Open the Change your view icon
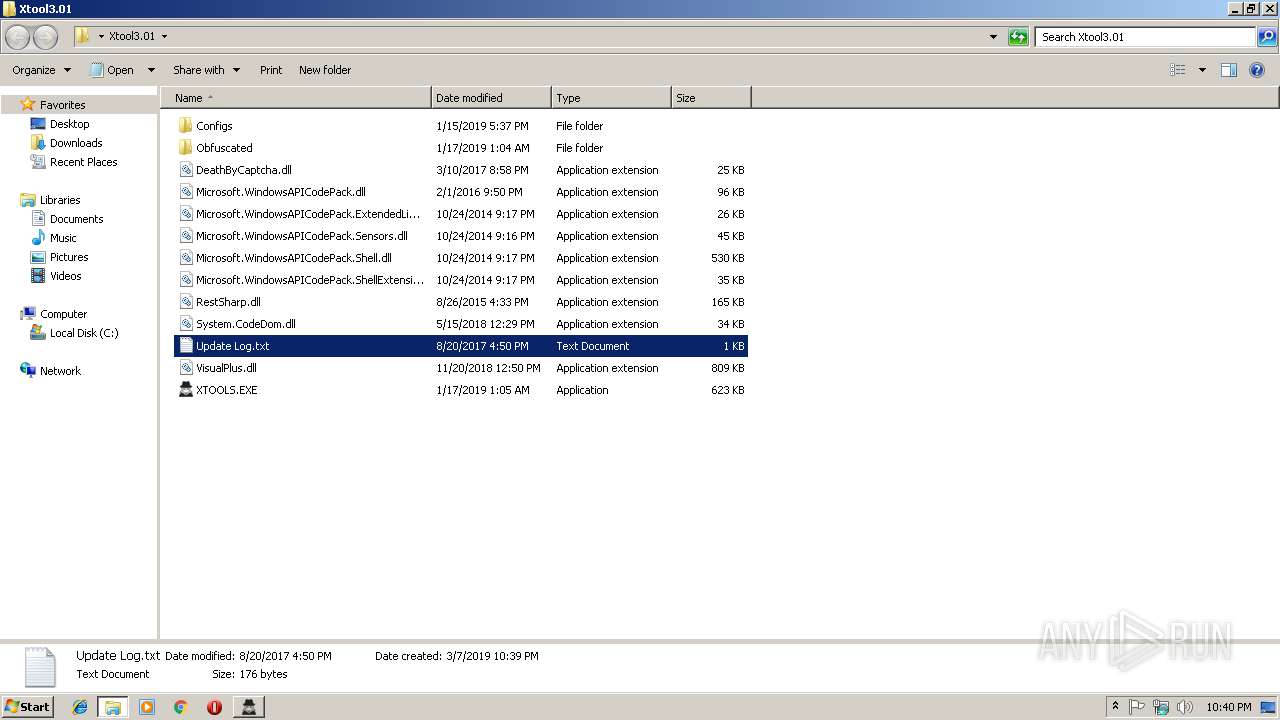Viewport: 1280px width, 720px height. click(1178, 70)
